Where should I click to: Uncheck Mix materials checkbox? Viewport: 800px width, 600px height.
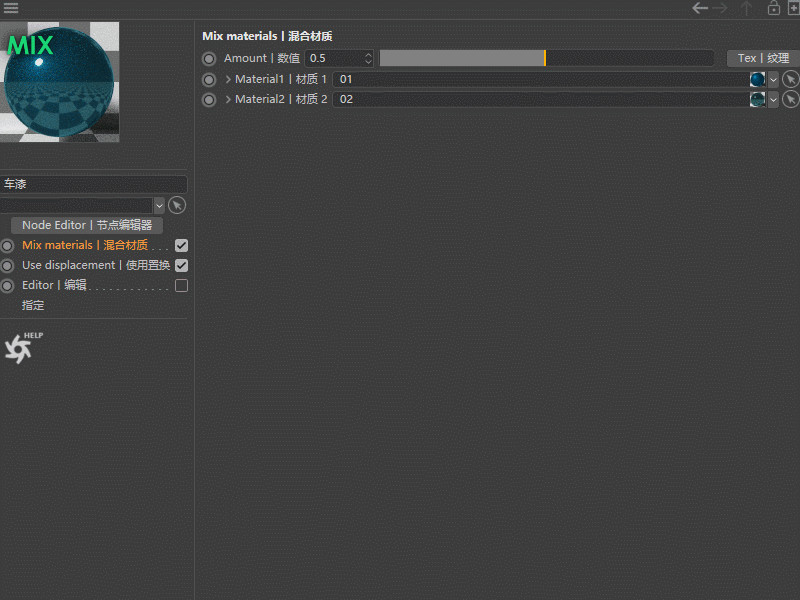coord(181,245)
